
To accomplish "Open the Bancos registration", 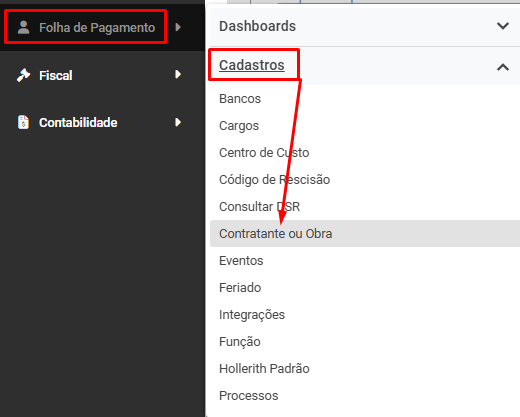I will tap(240, 99).
